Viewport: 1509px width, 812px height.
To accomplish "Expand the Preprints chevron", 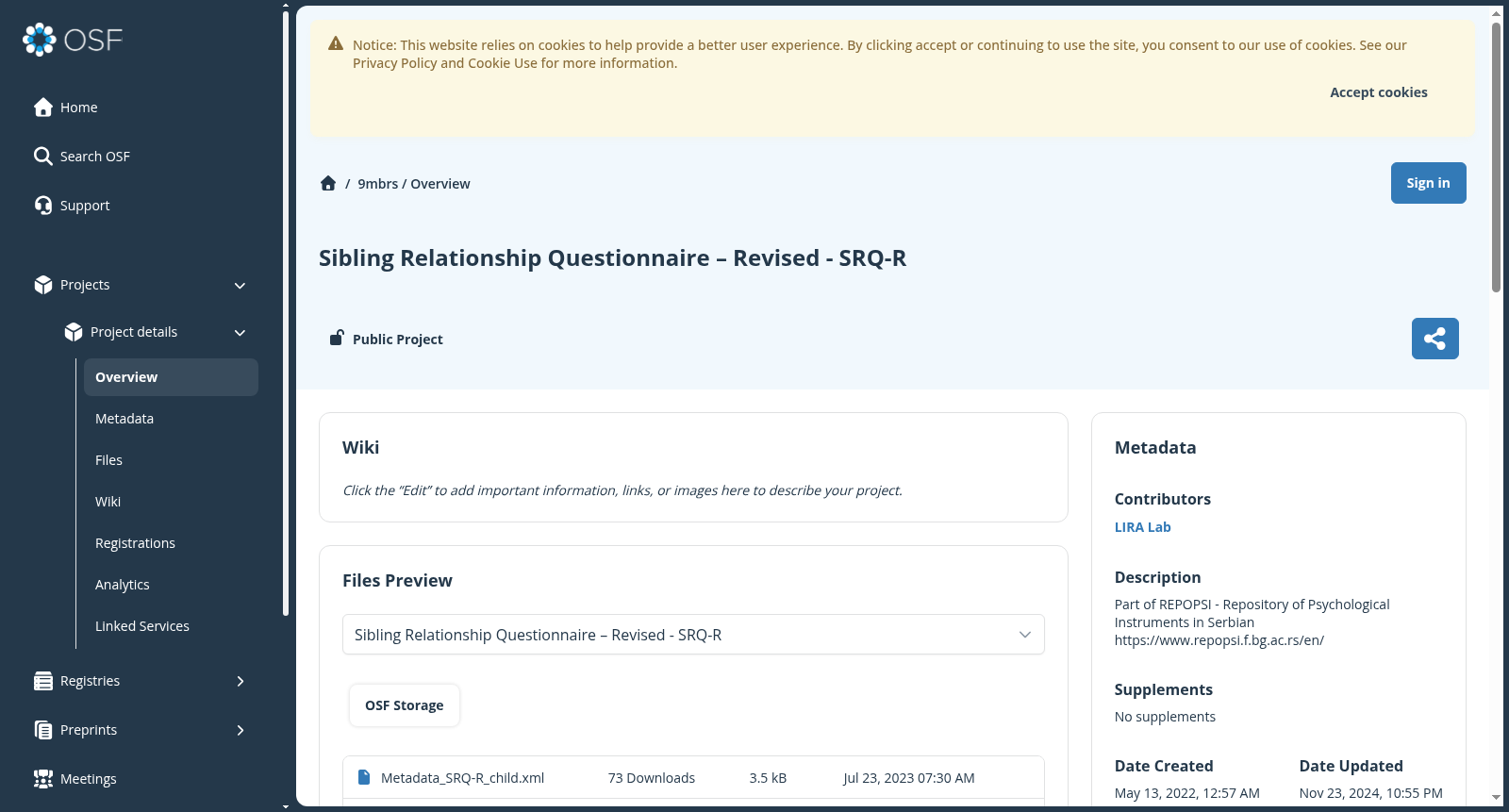I will 240,730.
